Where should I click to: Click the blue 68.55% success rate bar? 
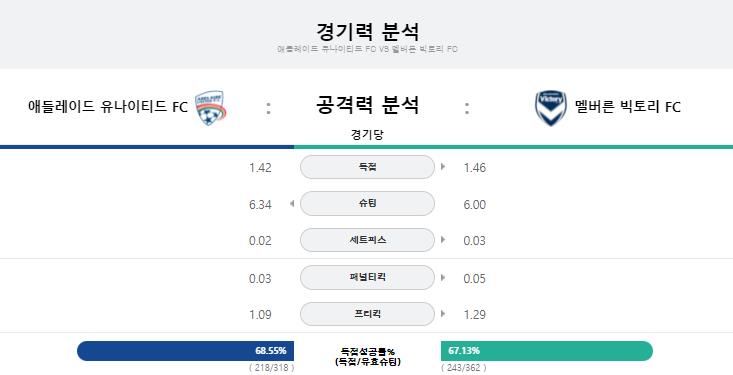(186, 351)
